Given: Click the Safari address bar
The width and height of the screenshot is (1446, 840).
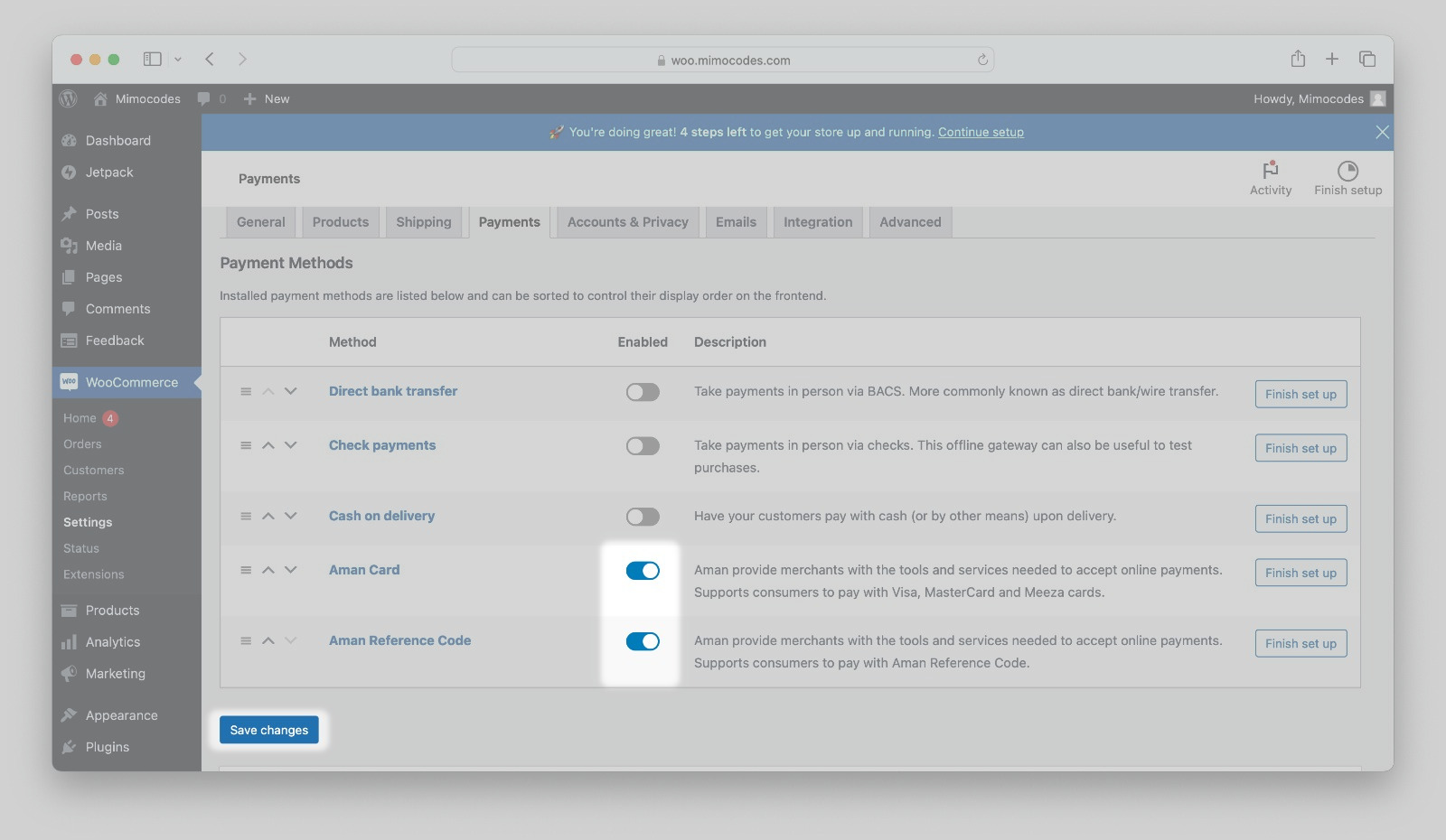Looking at the screenshot, I should [x=723, y=61].
